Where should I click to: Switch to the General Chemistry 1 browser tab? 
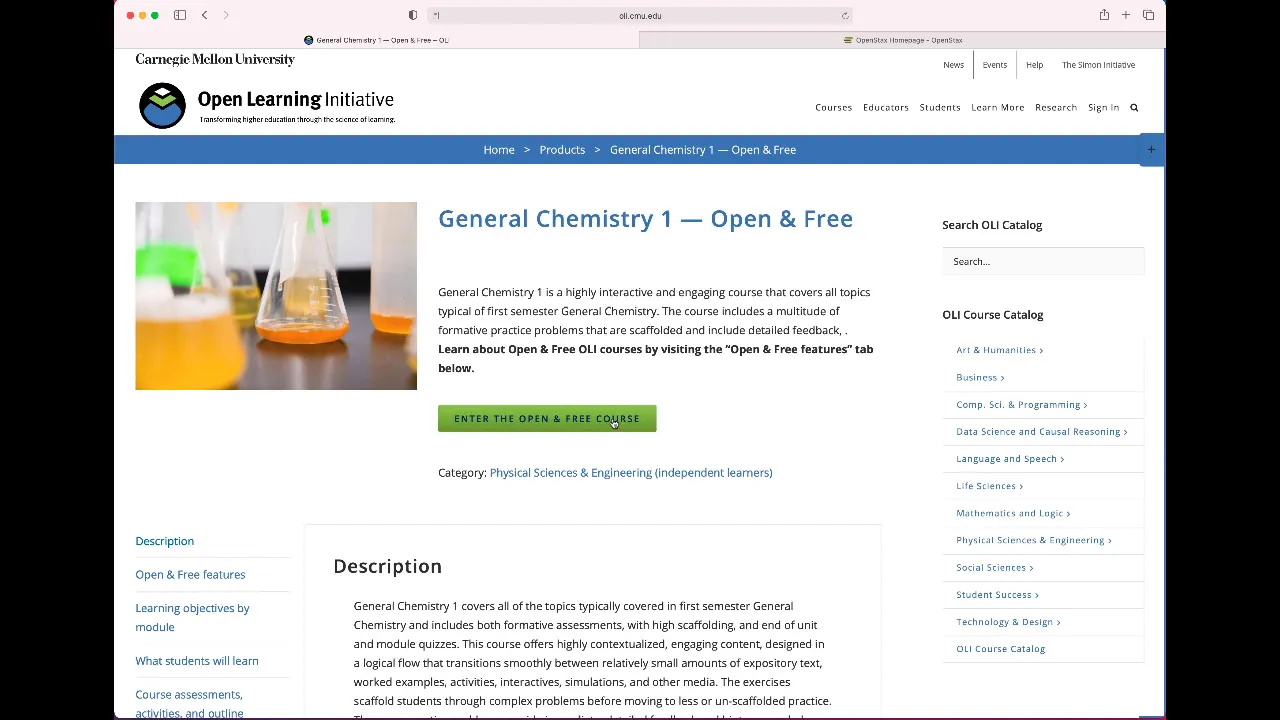[x=377, y=40]
